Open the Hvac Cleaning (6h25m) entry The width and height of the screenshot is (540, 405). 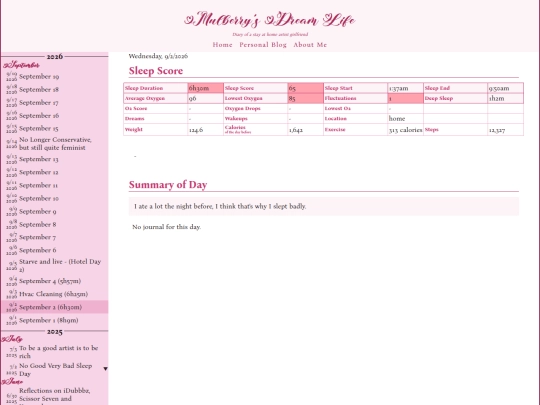(x=53, y=294)
